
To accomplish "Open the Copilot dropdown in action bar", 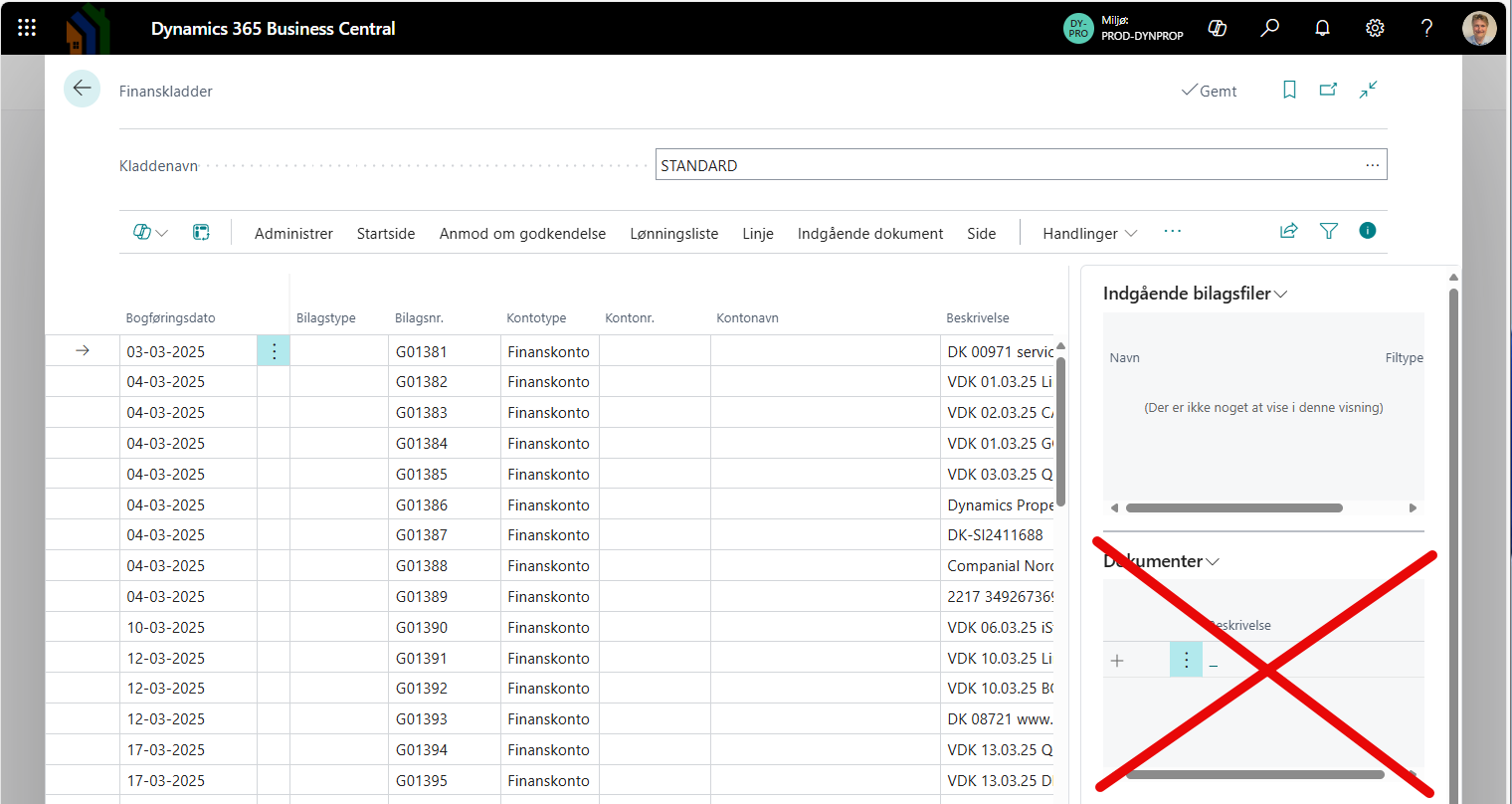I will [150, 232].
